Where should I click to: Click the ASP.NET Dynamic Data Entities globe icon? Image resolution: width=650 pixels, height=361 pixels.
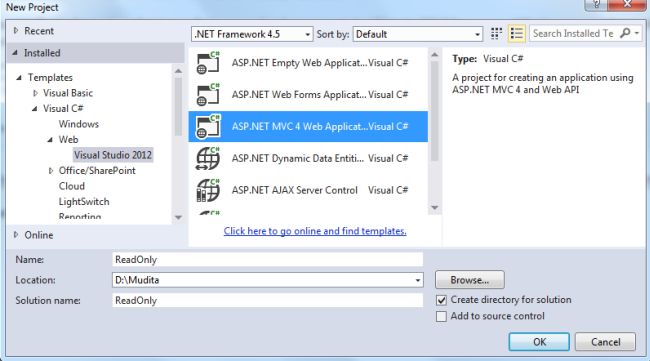click(208, 158)
